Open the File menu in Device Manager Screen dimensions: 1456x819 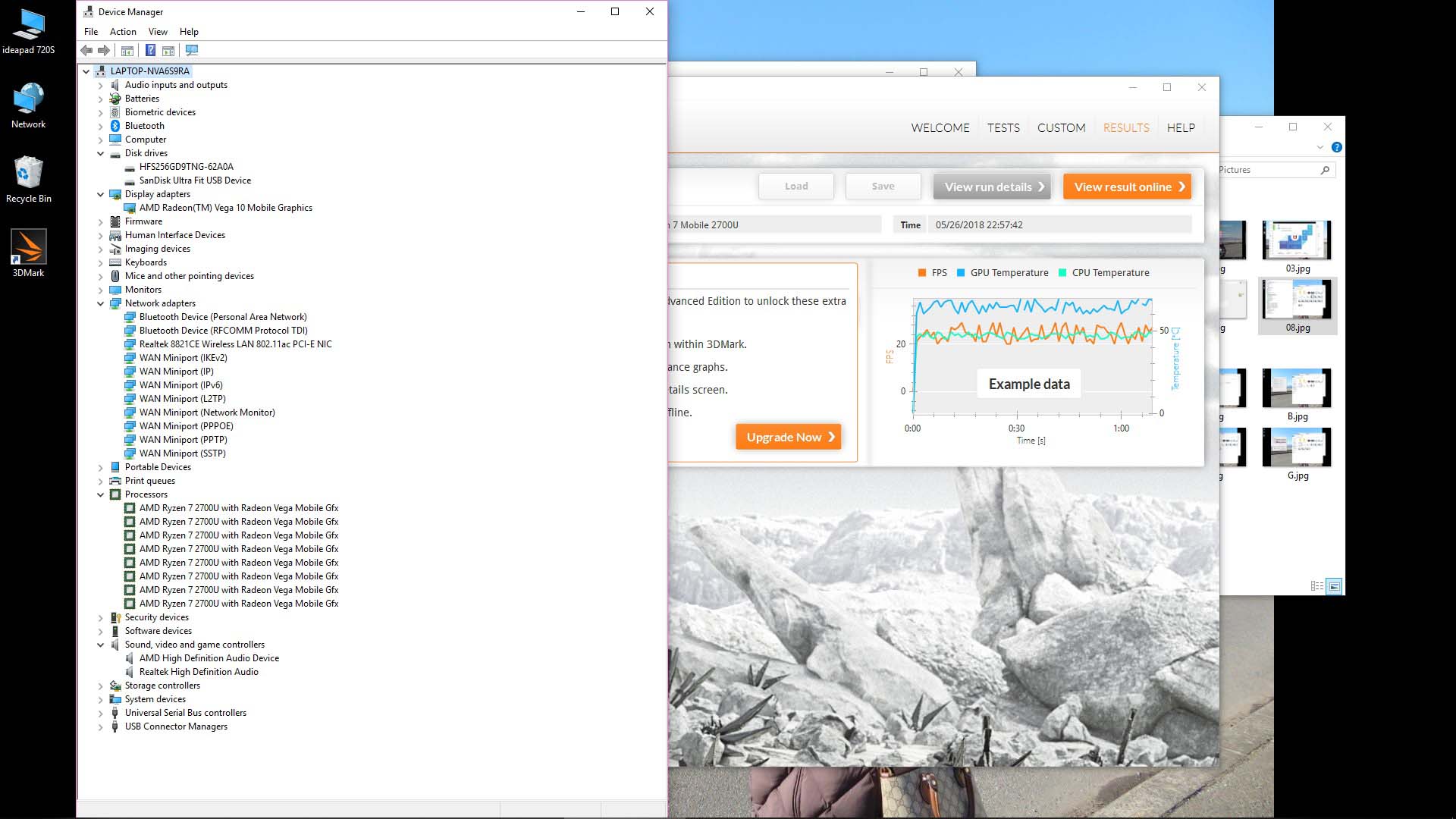(91, 32)
